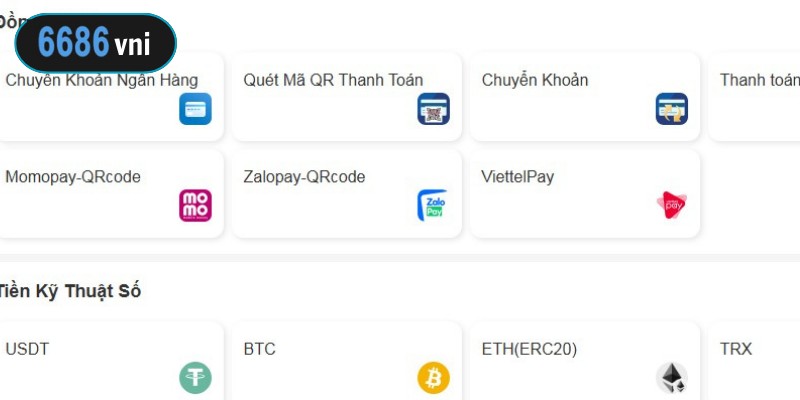
Task: Choose the Chuyển Khoản payment card
Action: coord(585,96)
